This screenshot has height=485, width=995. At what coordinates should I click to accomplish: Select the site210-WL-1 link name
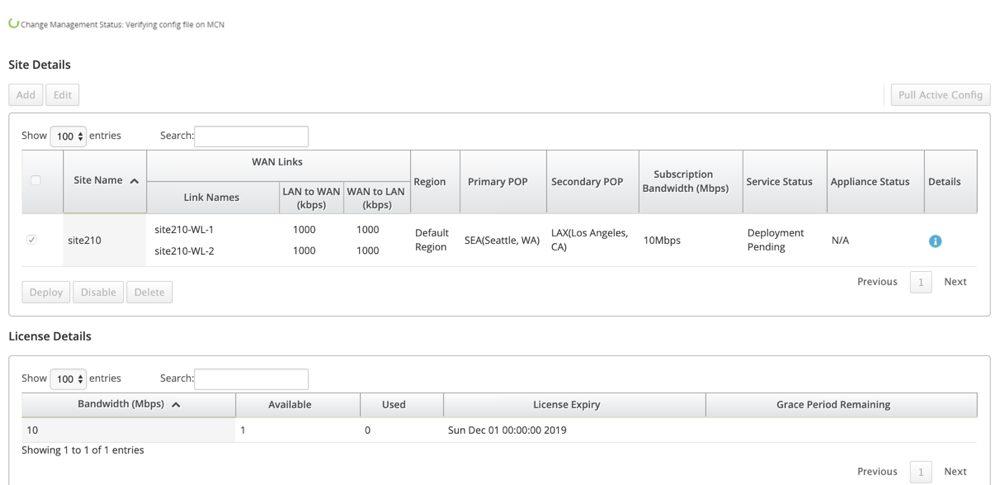click(184, 230)
